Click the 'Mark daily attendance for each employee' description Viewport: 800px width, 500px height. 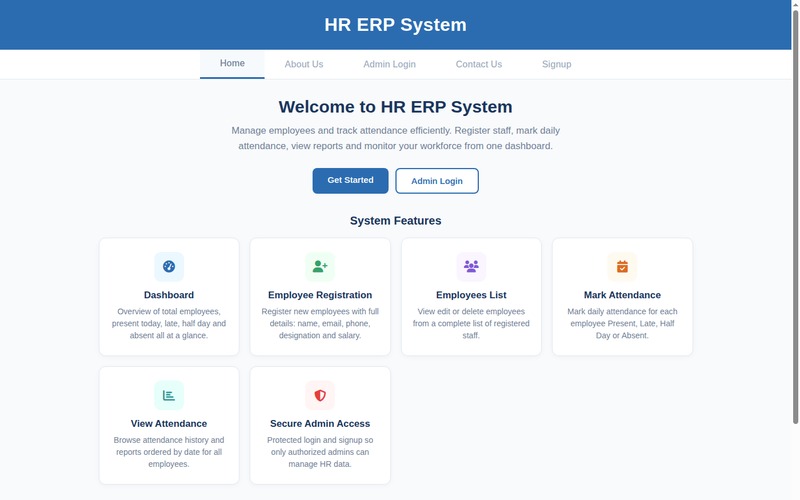[622, 323]
